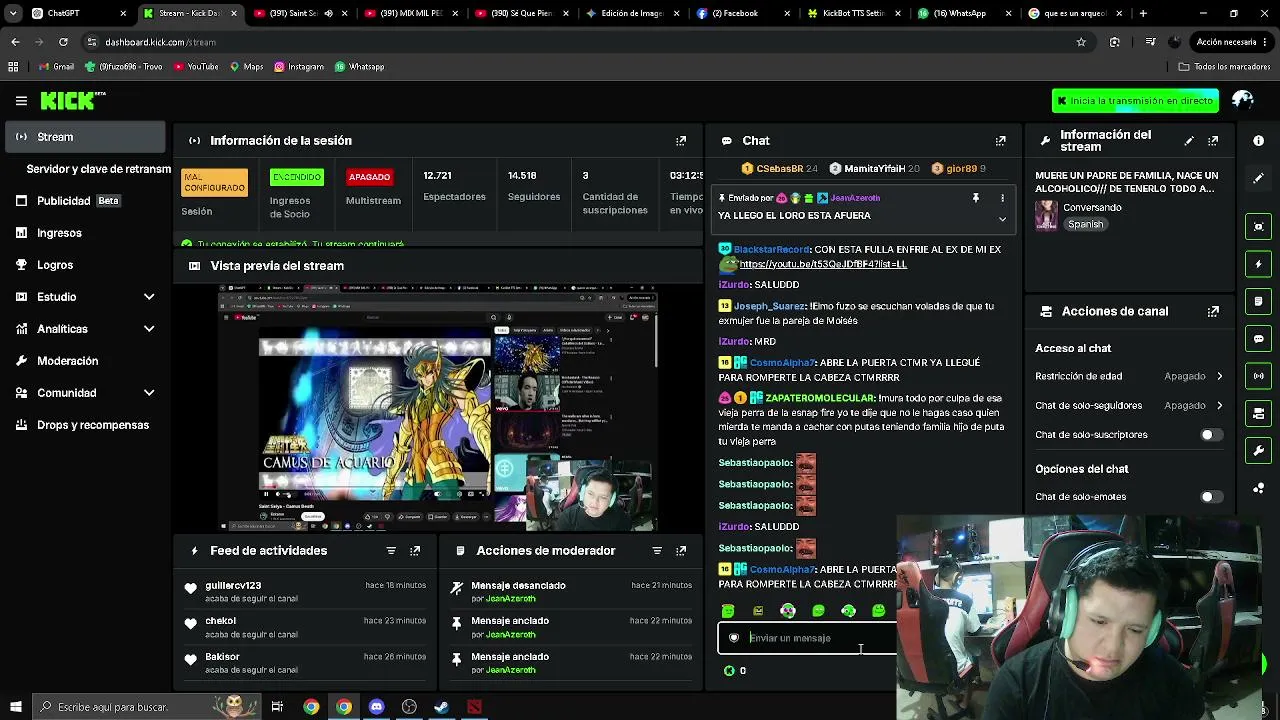Open the profile avatar menu
The height and width of the screenshot is (720, 1280).
click(x=1243, y=100)
